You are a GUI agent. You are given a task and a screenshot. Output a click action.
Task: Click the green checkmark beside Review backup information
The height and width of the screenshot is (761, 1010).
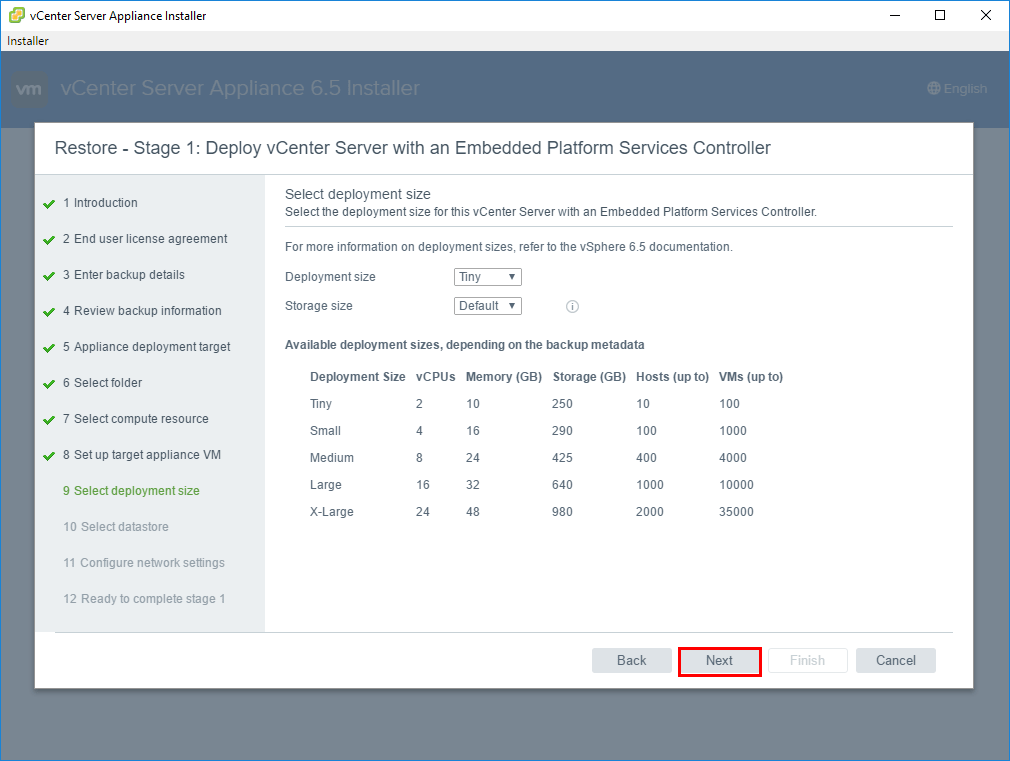[x=49, y=313]
